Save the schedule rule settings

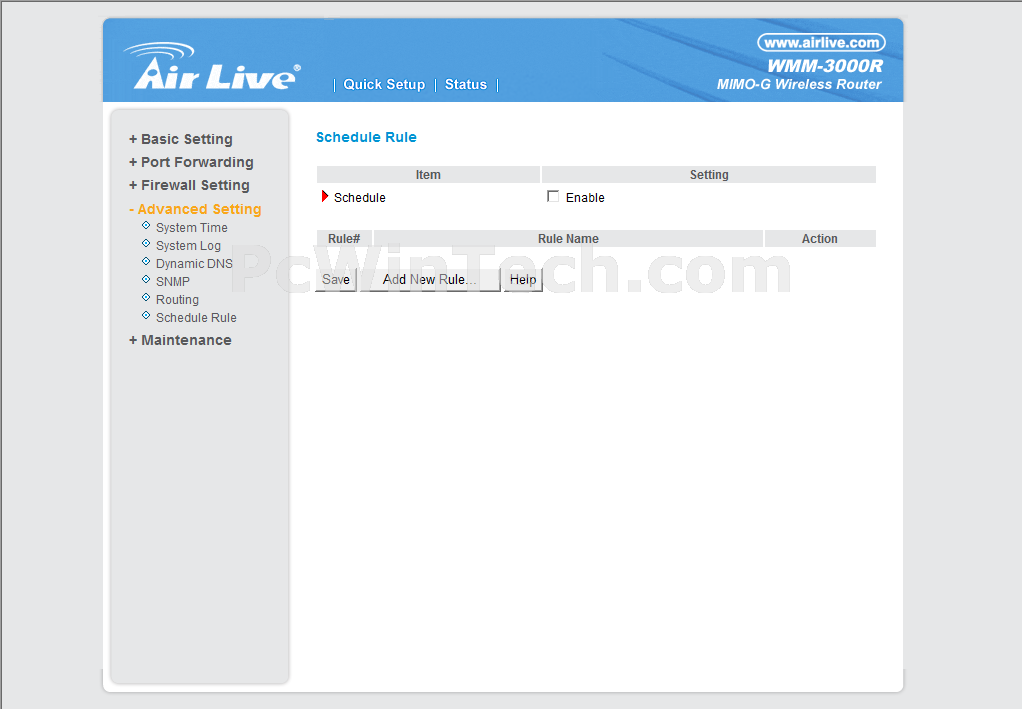[x=336, y=280]
